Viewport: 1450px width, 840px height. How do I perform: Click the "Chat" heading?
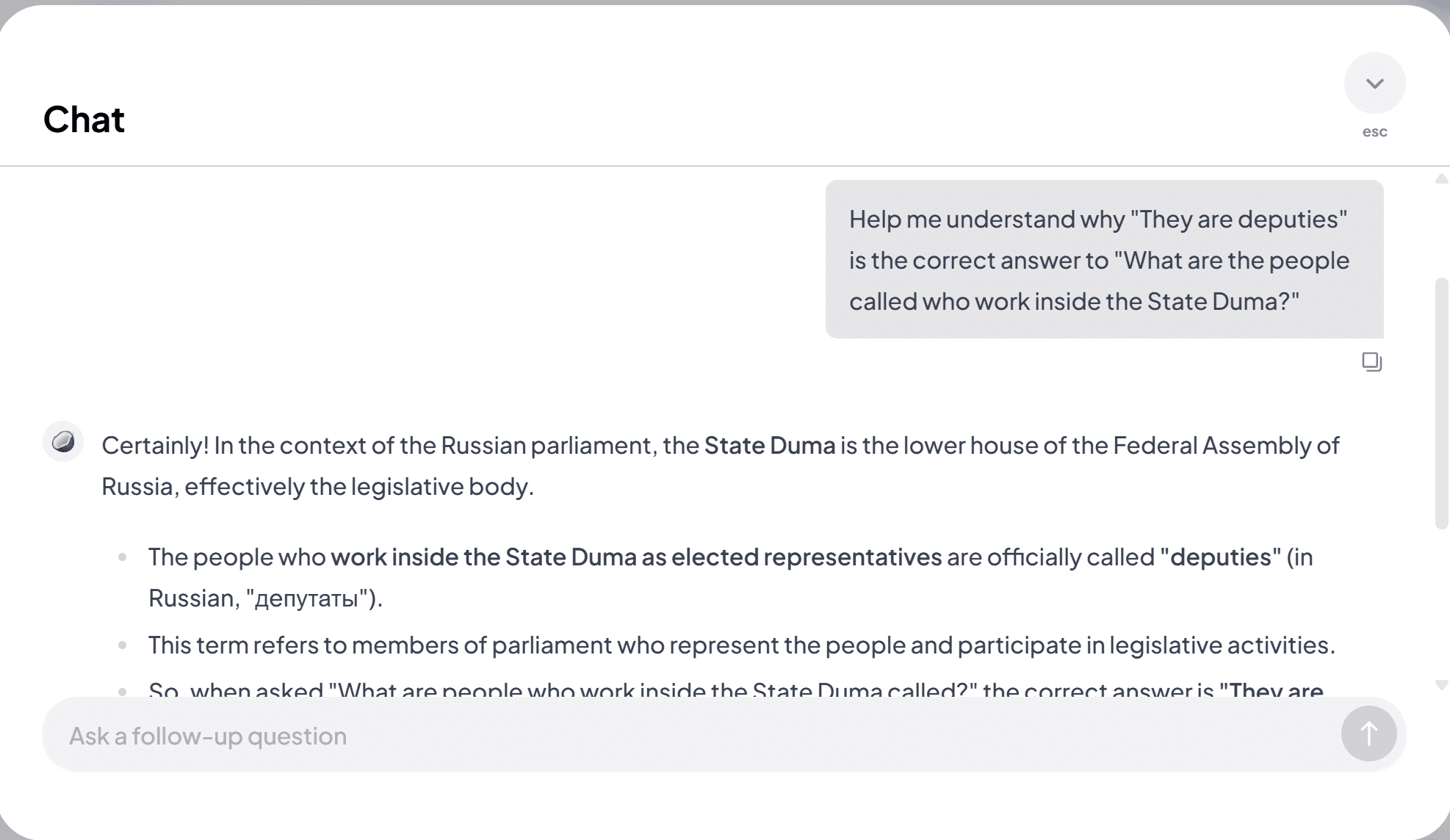84,120
